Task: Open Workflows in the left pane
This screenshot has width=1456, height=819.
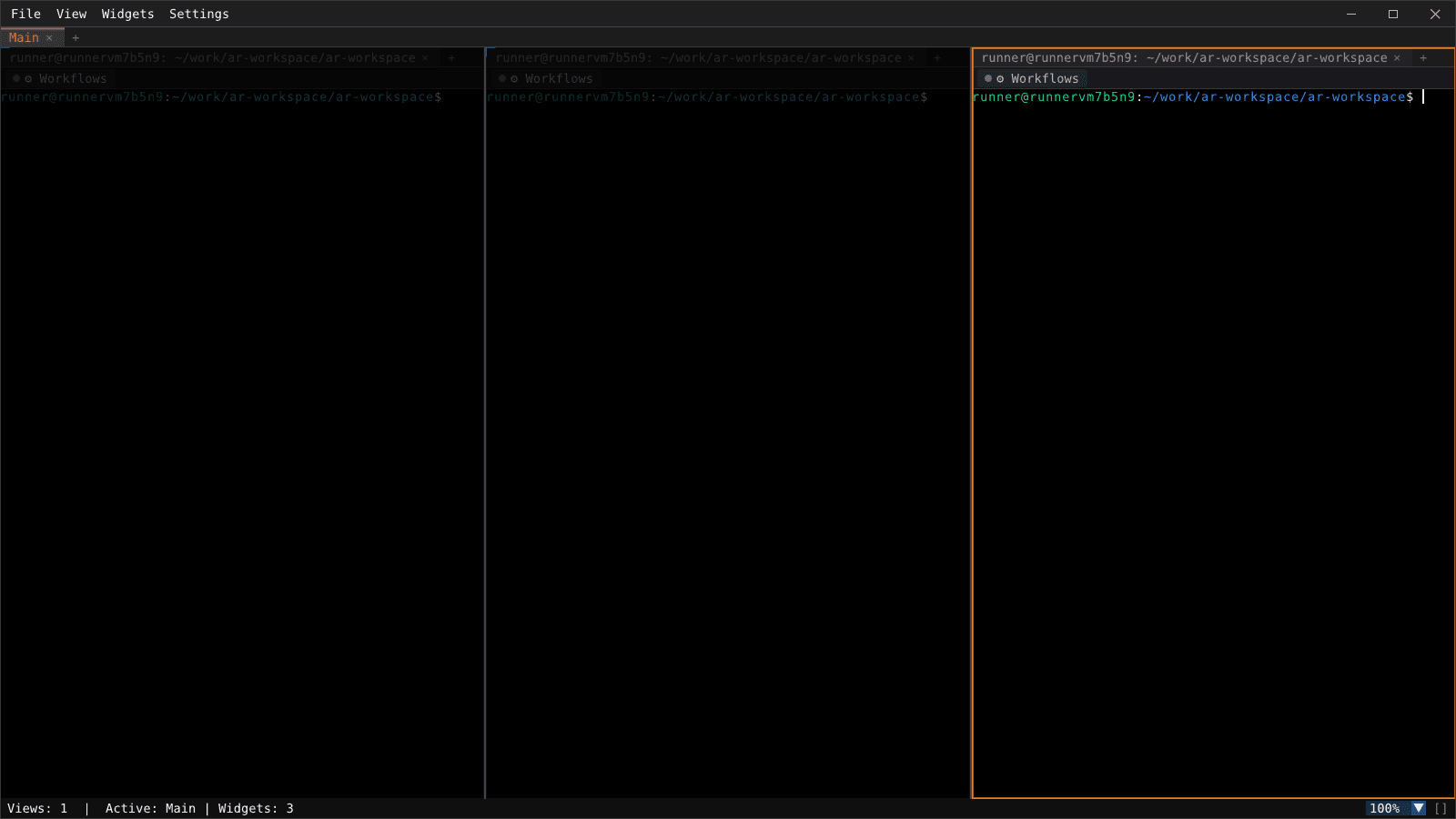Action: [x=60, y=78]
